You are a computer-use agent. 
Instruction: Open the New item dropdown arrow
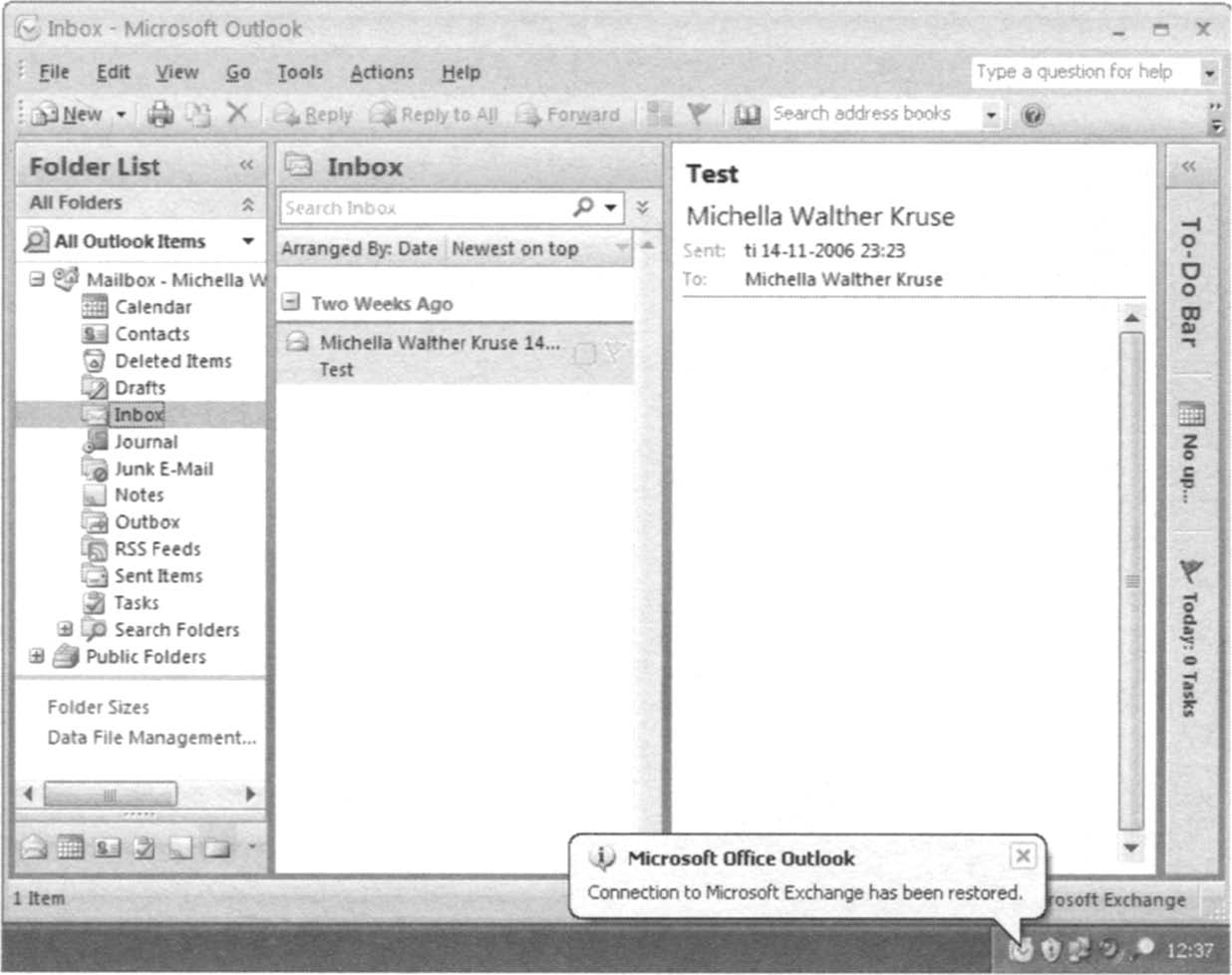click(121, 115)
